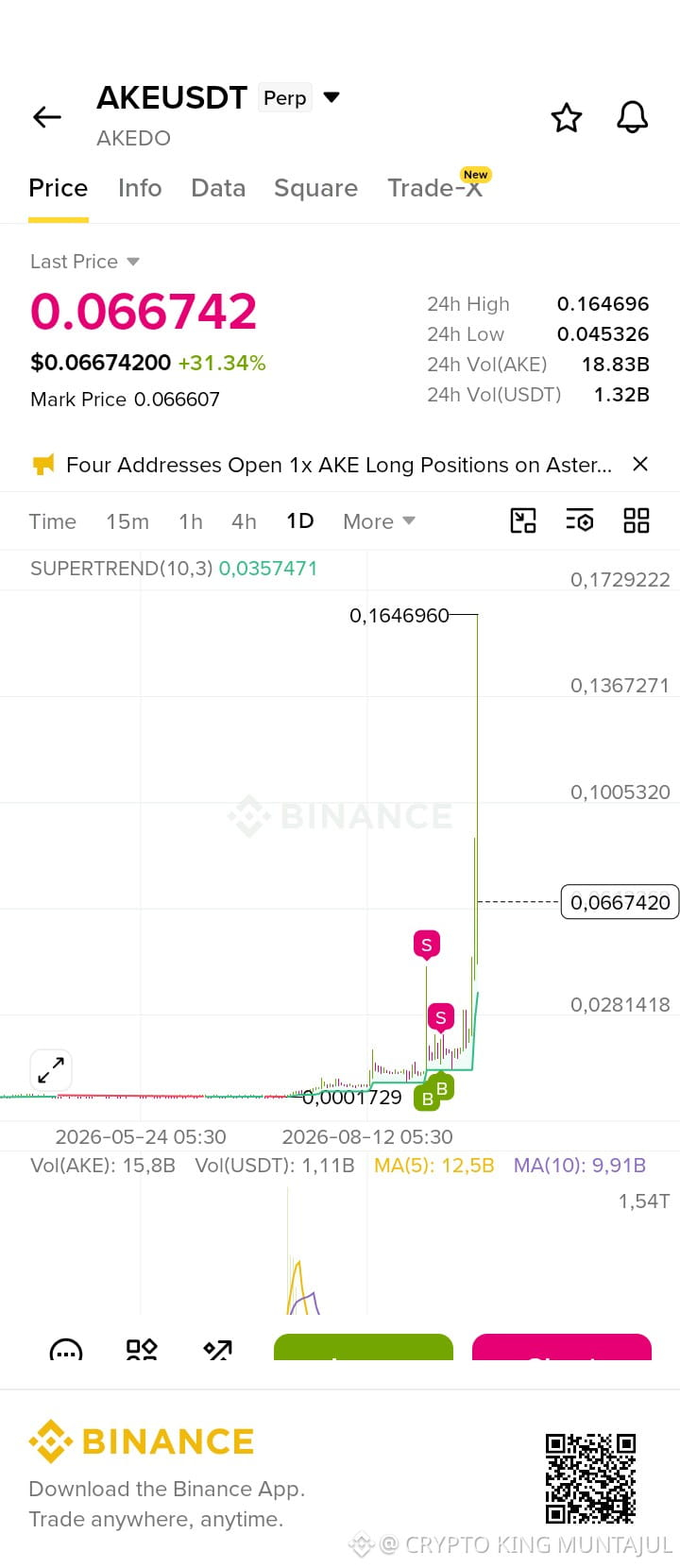The width and height of the screenshot is (680, 1568).
Task: Open the Trade-X tab
Action: tap(434, 188)
